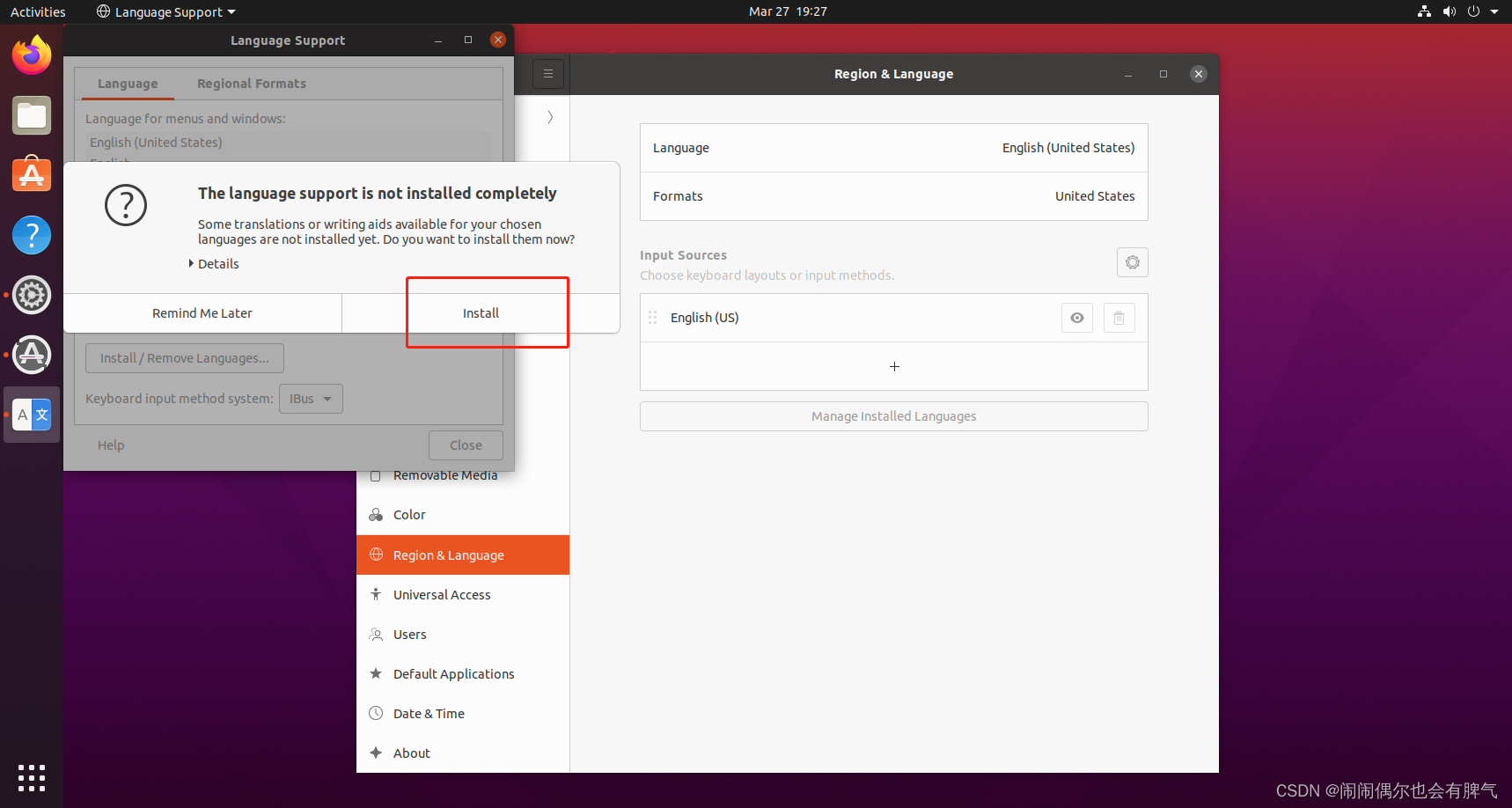
Task: Select Users in Settings sidebar
Action: point(463,635)
